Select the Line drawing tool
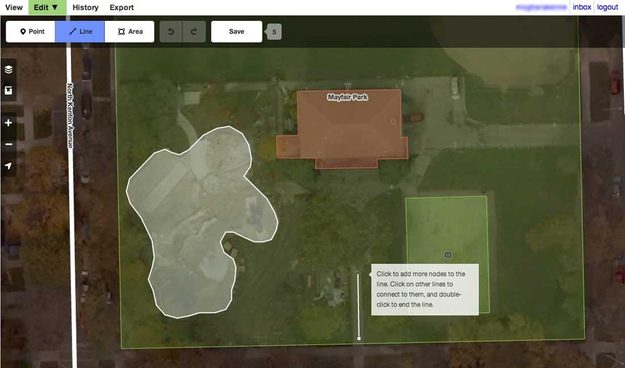Image resolution: width=625 pixels, height=368 pixels. click(x=80, y=31)
